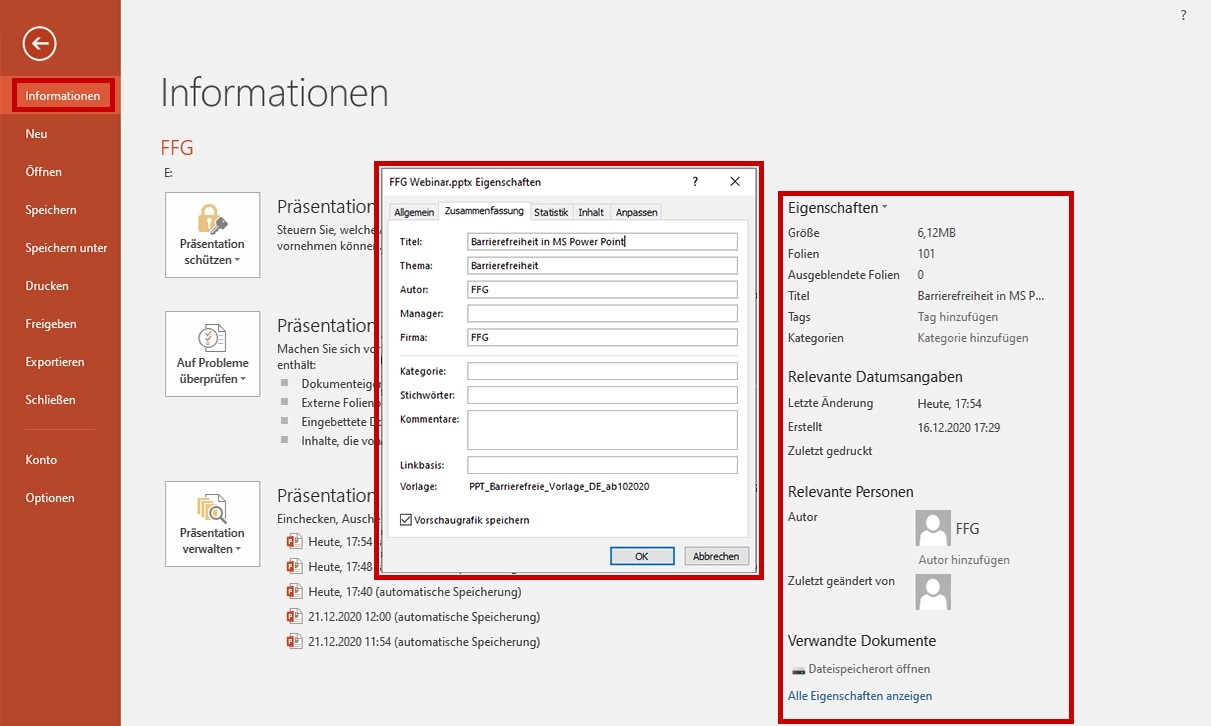
Task: Click the Kommentare text area
Action: coord(602,430)
